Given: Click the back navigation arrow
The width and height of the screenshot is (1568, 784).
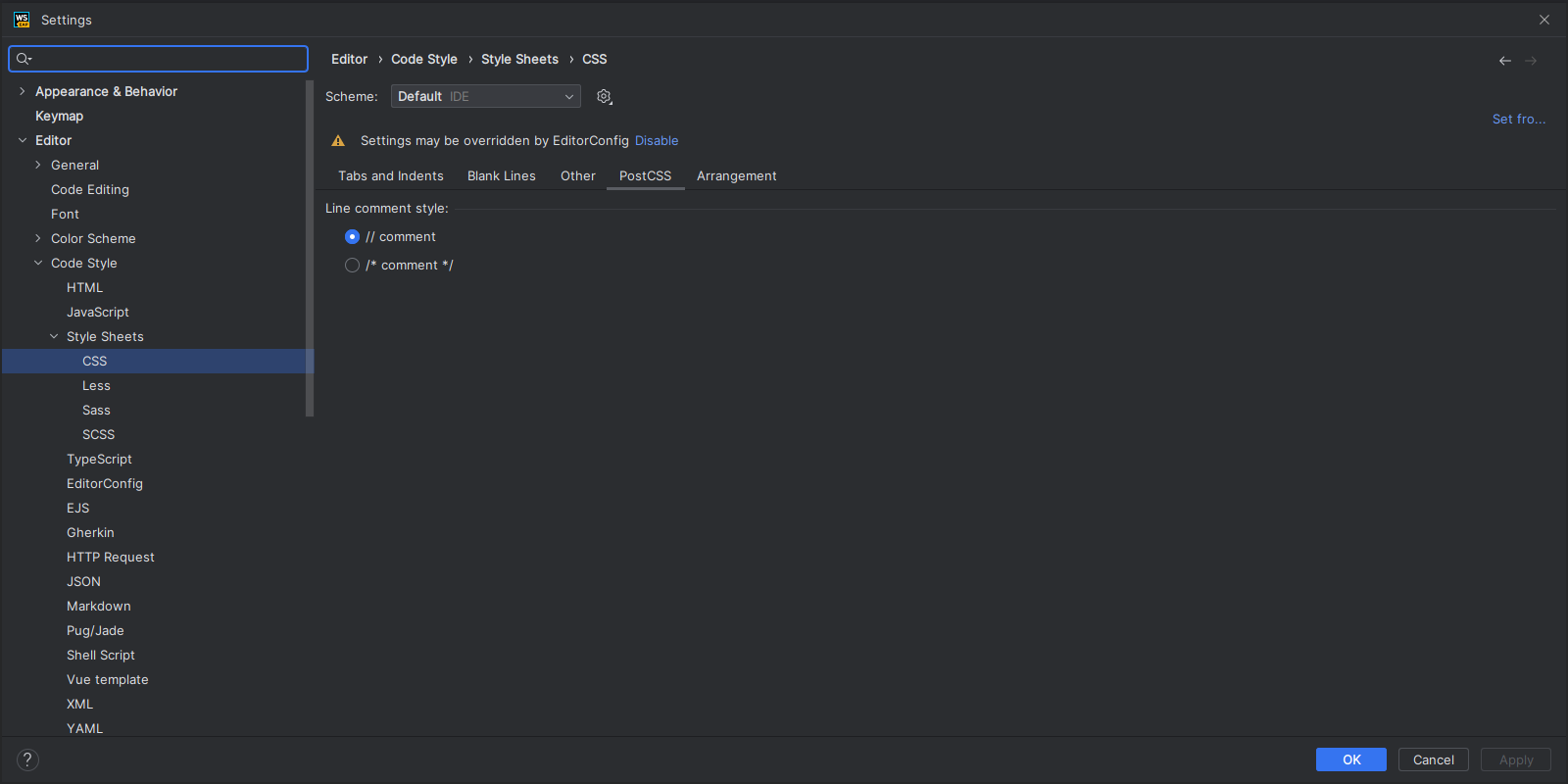Looking at the screenshot, I should [1505, 61].
